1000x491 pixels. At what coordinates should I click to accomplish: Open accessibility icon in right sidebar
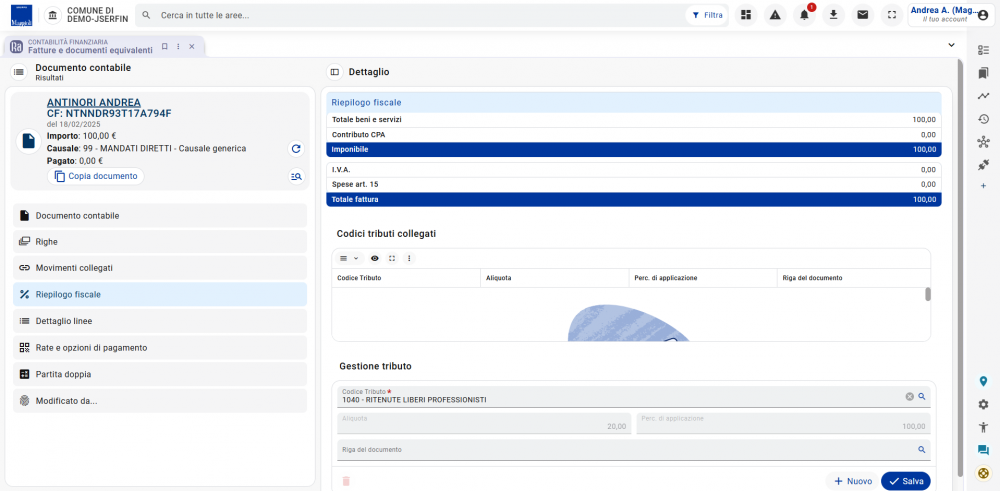tap(983, 427)
